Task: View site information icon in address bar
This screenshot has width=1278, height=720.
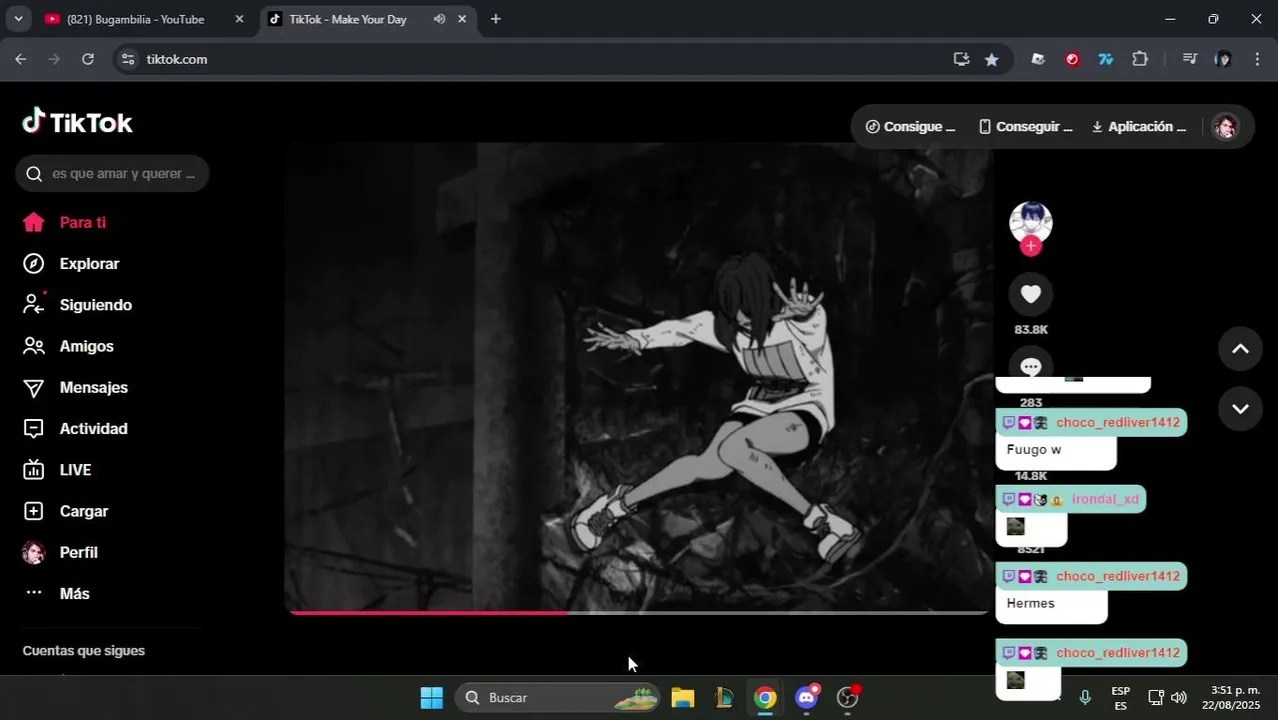Action: click(127, 59)
